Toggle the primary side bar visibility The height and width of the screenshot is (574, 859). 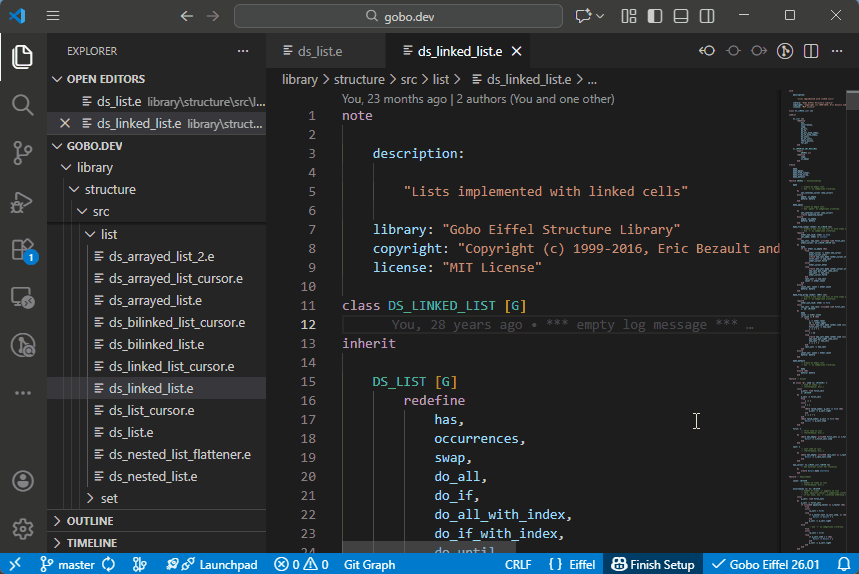click(x=655, y=16)
